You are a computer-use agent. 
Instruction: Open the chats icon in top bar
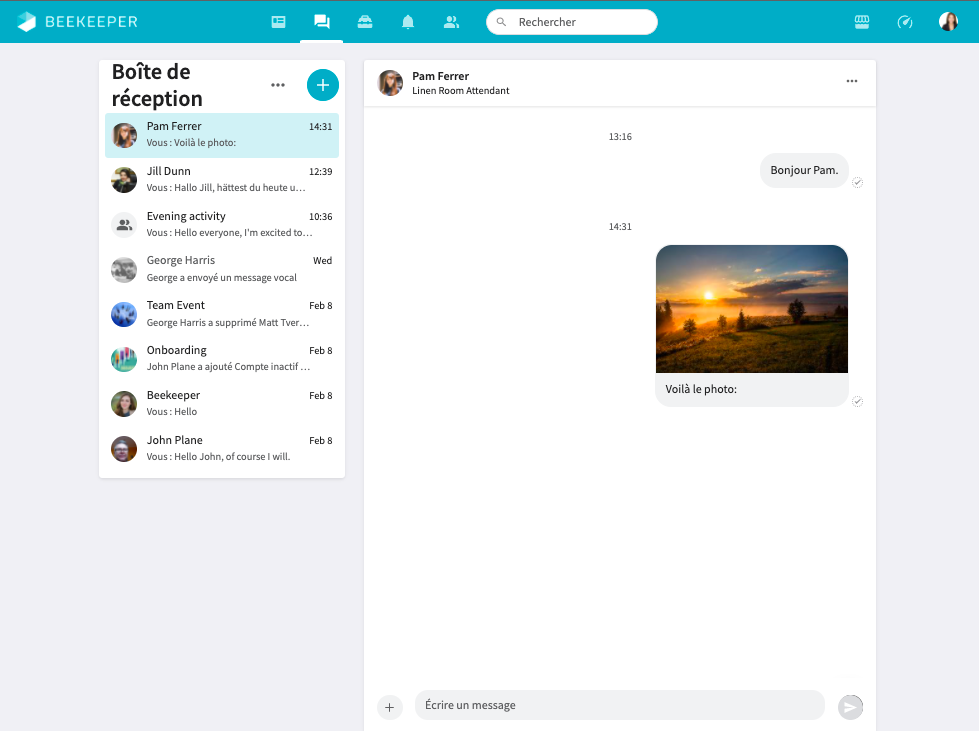click(321, 22)
